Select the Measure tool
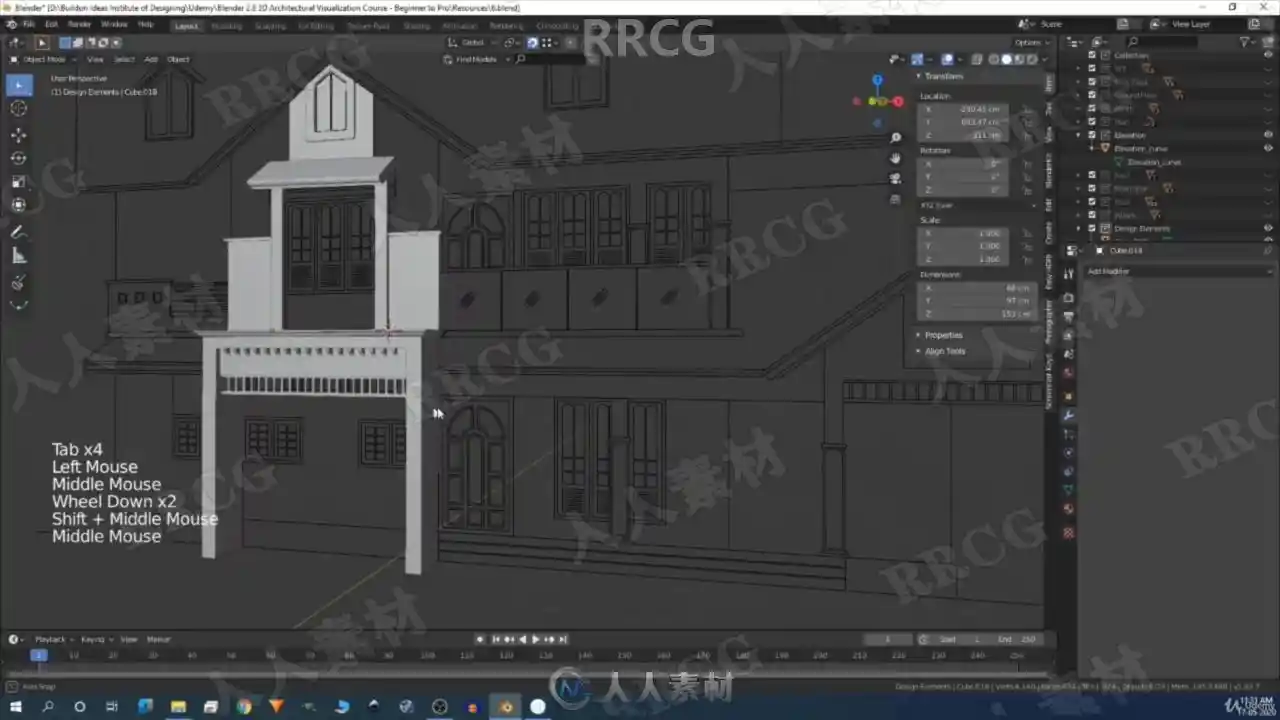The height and width of the screenshot is (720, 1280). (18, 256)
